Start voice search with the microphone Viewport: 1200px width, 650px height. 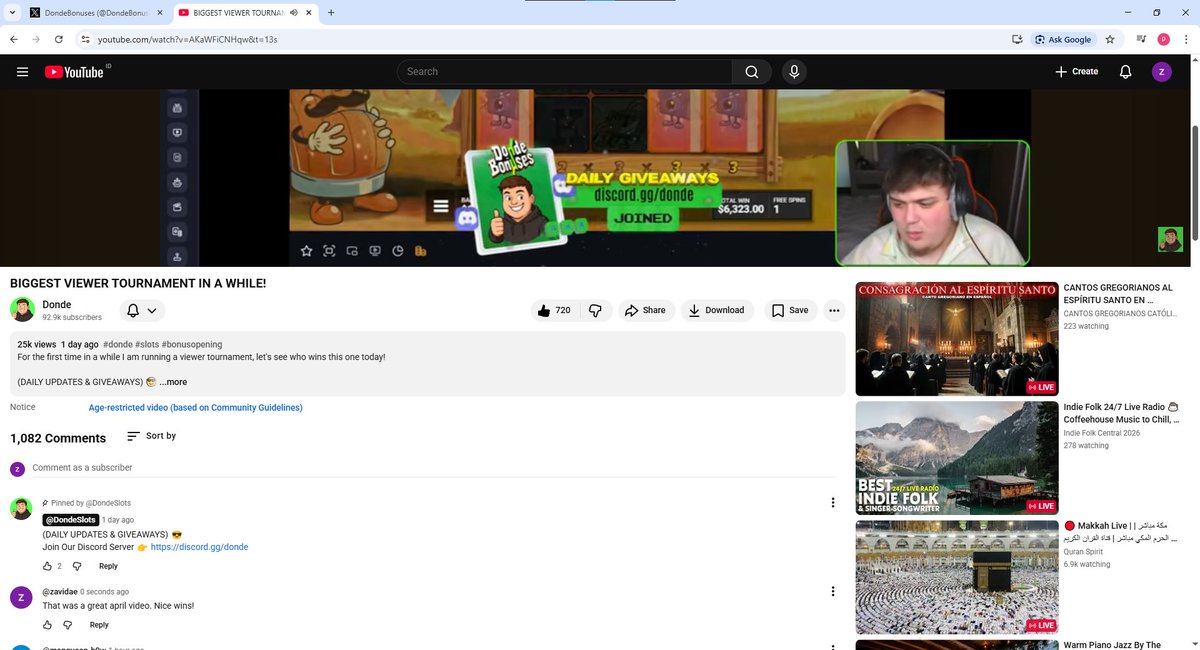(794, 72)
